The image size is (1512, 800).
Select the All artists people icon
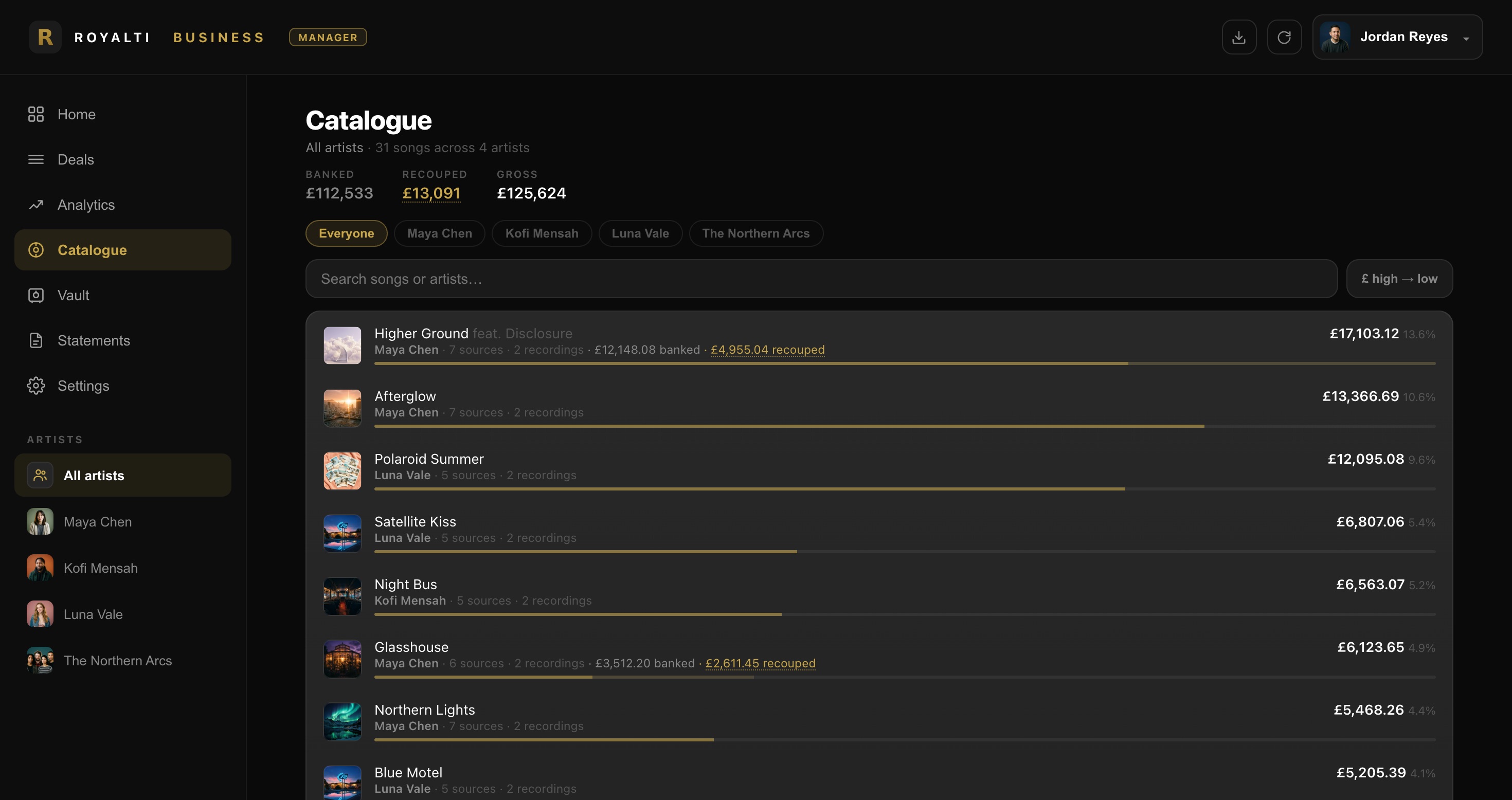pos(40,475)
